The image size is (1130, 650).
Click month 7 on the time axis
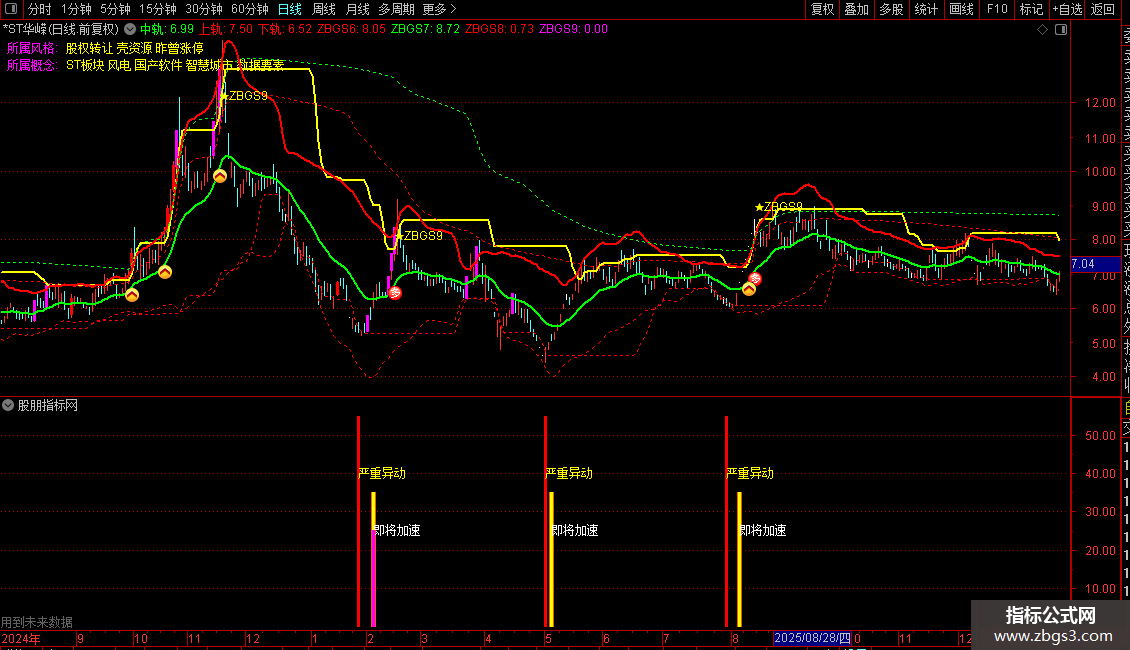(x=666, y=638)
